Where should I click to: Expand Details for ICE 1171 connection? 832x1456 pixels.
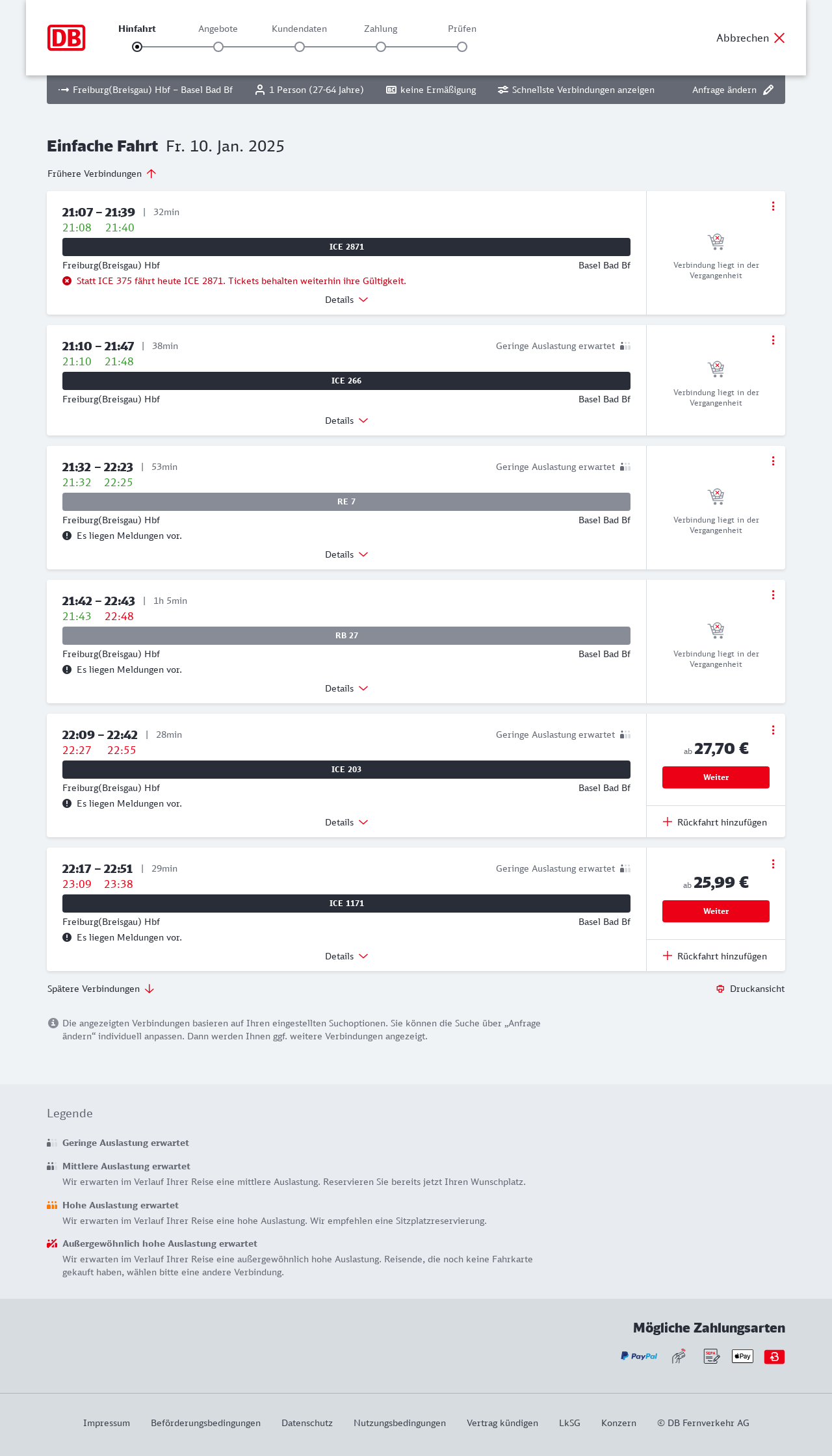346,956
